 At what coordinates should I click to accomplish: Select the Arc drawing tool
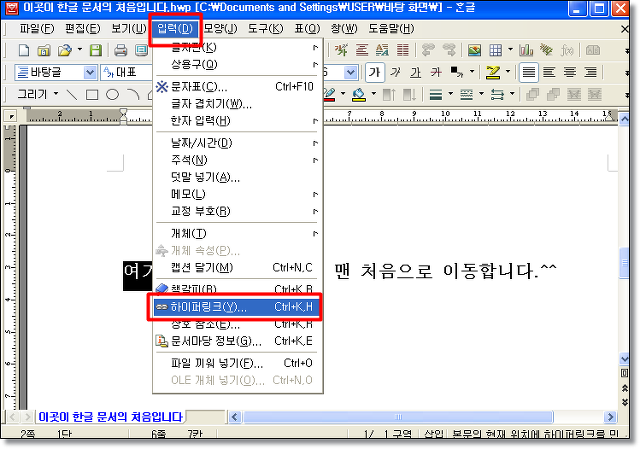pyautogui.click(x=133, y=95)
